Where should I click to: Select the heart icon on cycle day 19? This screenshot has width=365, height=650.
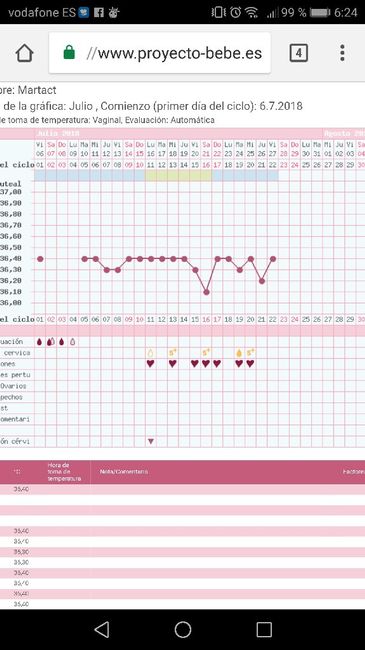coord(239,364)
